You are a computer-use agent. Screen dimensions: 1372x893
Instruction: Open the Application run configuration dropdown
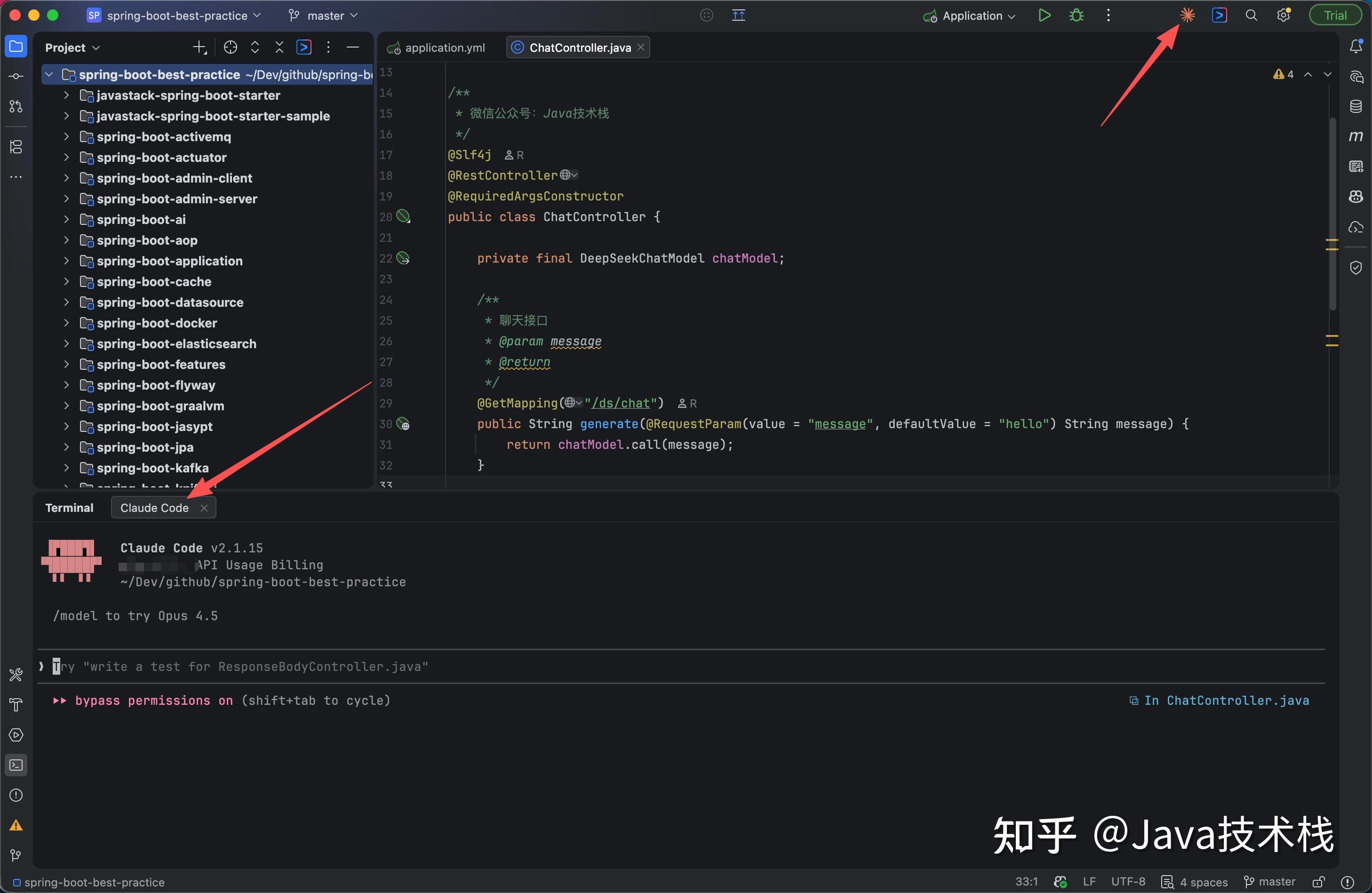point(970,16)
